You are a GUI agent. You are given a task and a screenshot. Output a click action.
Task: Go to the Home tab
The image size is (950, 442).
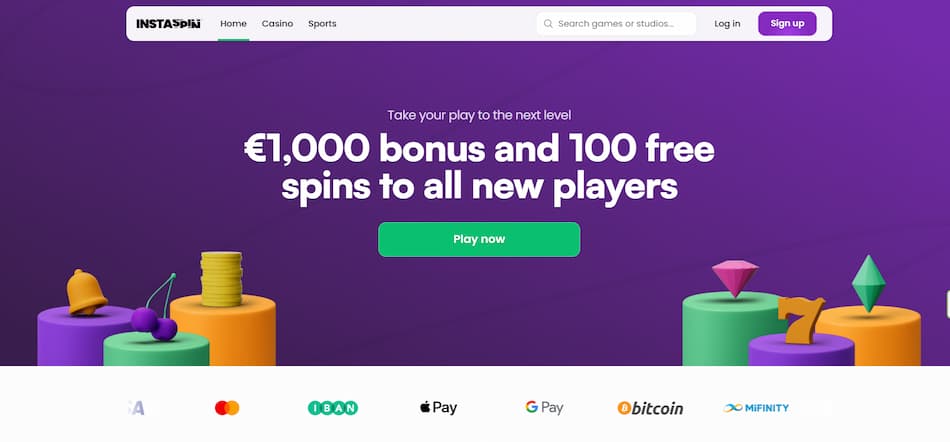[233, 23]
